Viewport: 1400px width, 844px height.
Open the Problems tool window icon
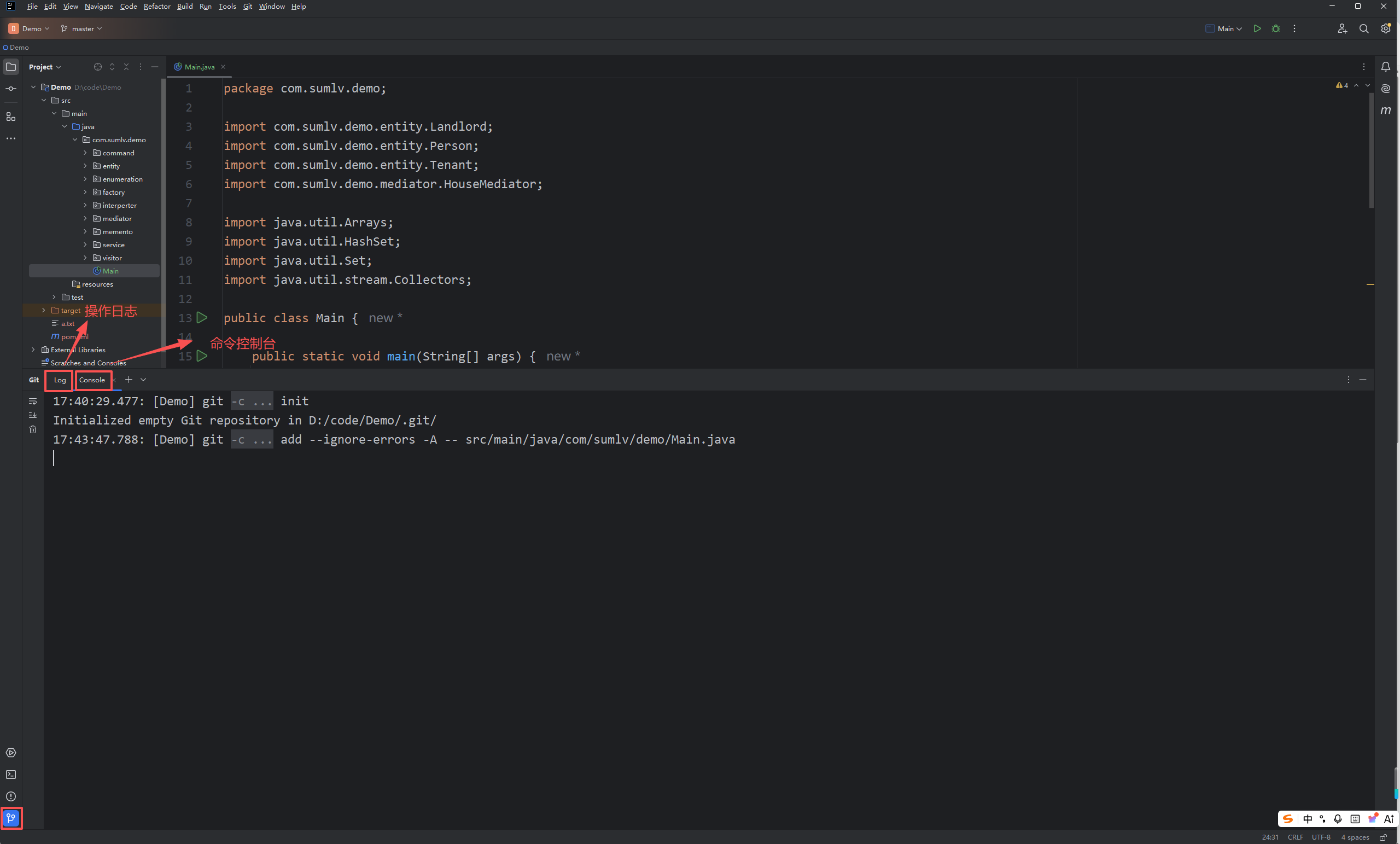pos(11,796)
